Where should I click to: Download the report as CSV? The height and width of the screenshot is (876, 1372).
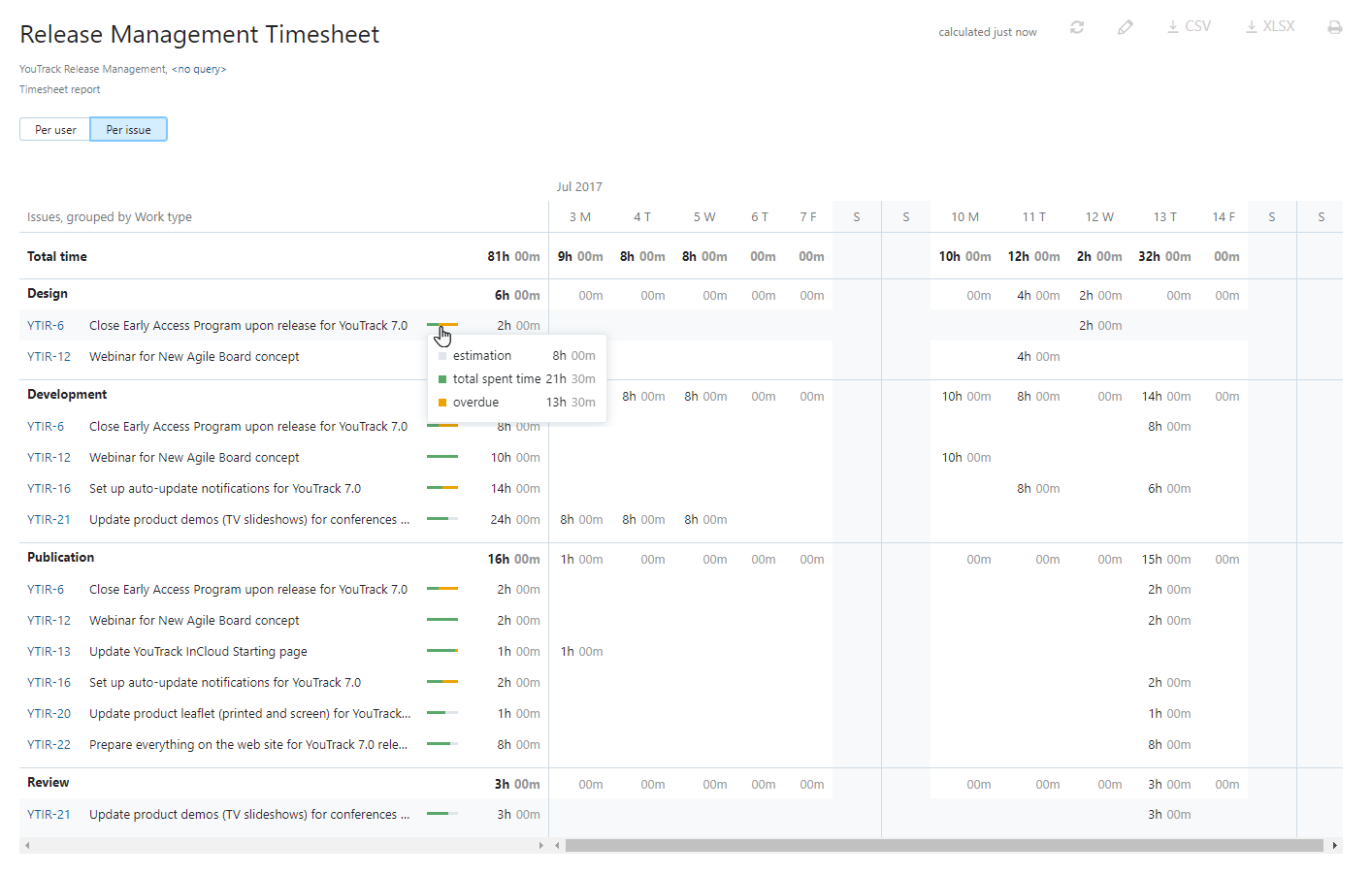click(1188, 26)
